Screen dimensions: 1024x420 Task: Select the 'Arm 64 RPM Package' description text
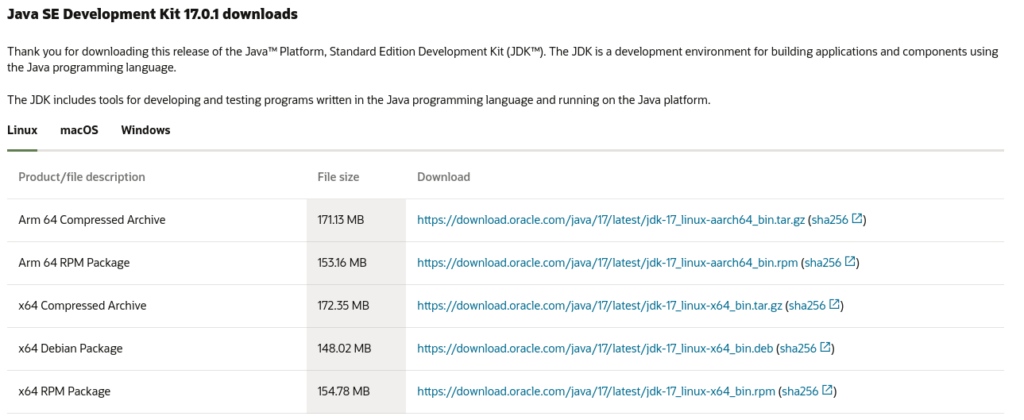74,263
